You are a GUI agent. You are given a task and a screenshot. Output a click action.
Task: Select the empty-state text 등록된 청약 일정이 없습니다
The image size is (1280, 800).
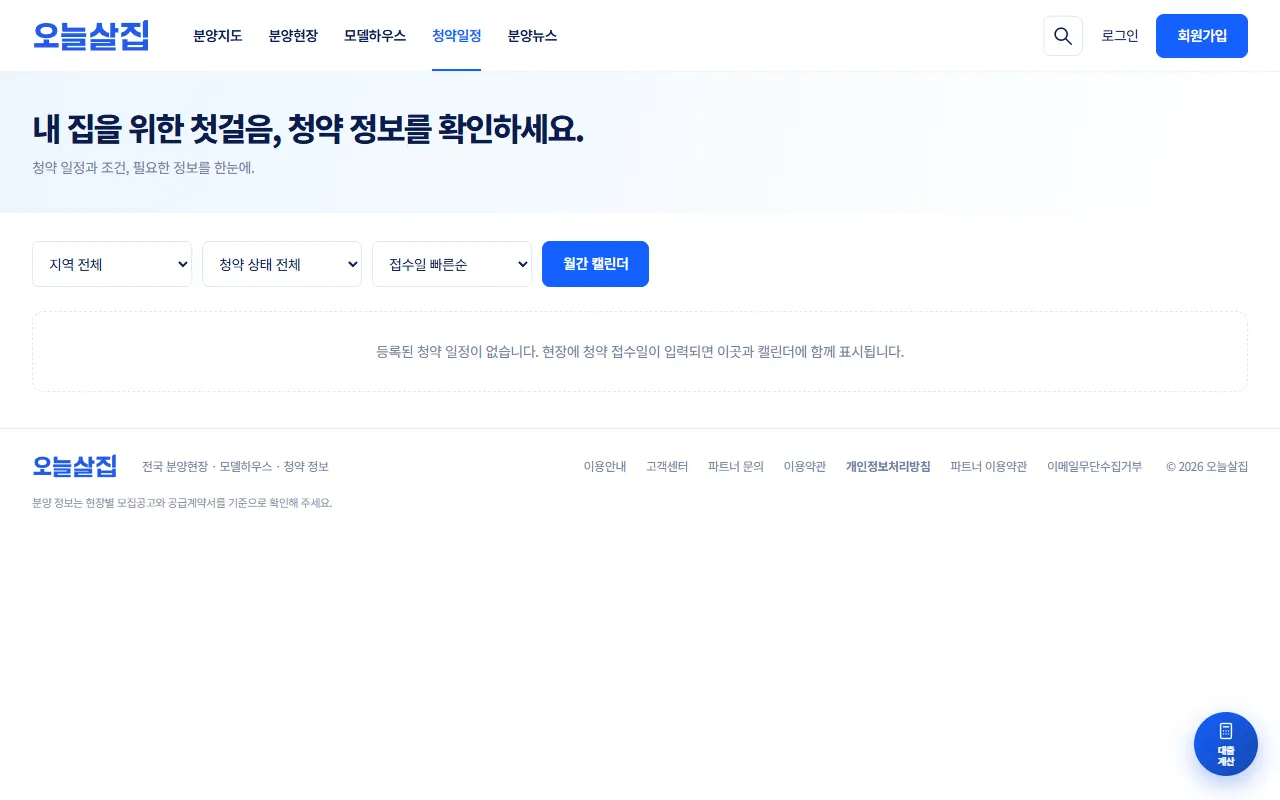pyautogui.click(x=457, y=352)
